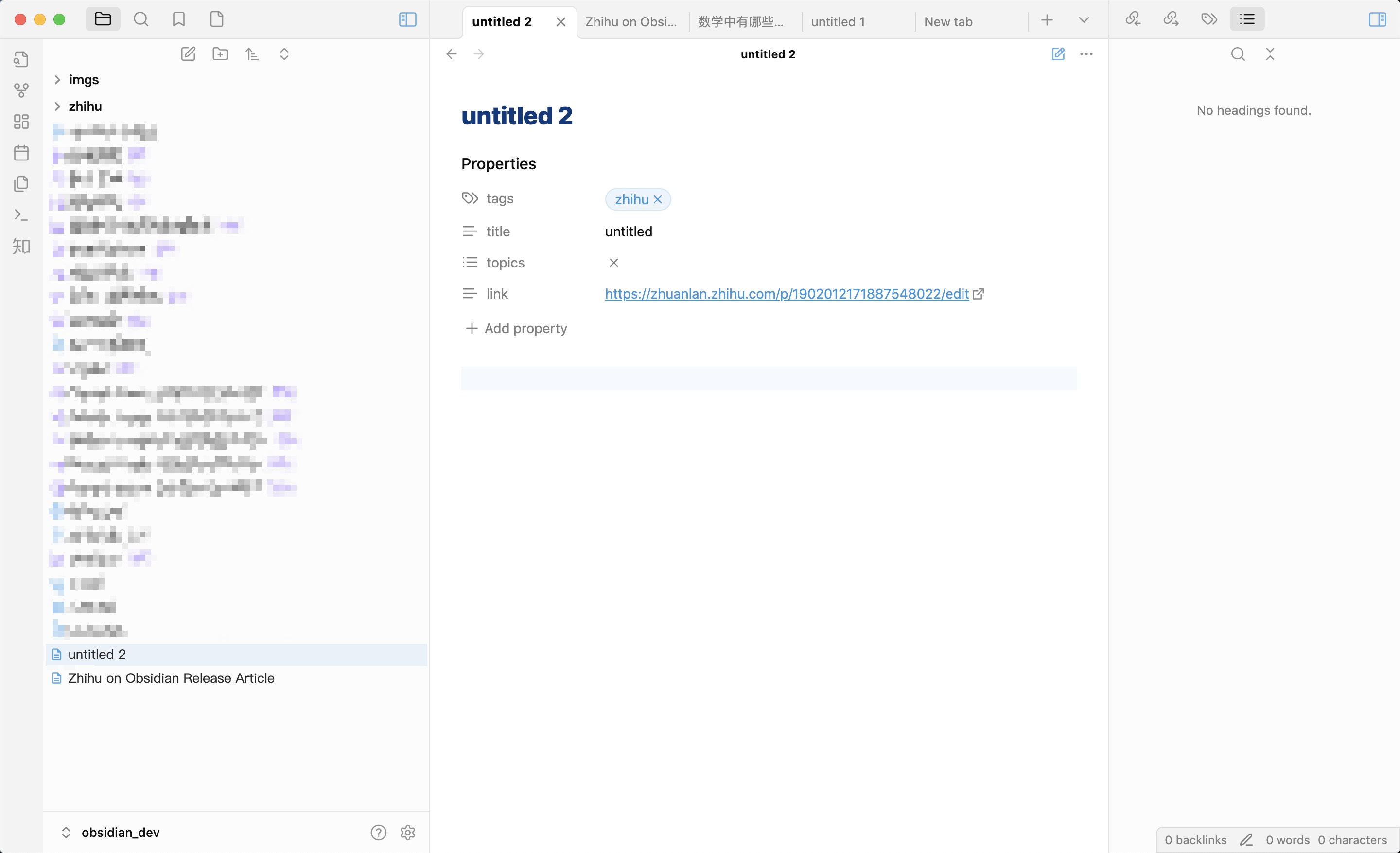Image resolution: width=1400 pixels, height=853 pixels.
Task: Expand the zhihu folder
Action: click(57, 107)
